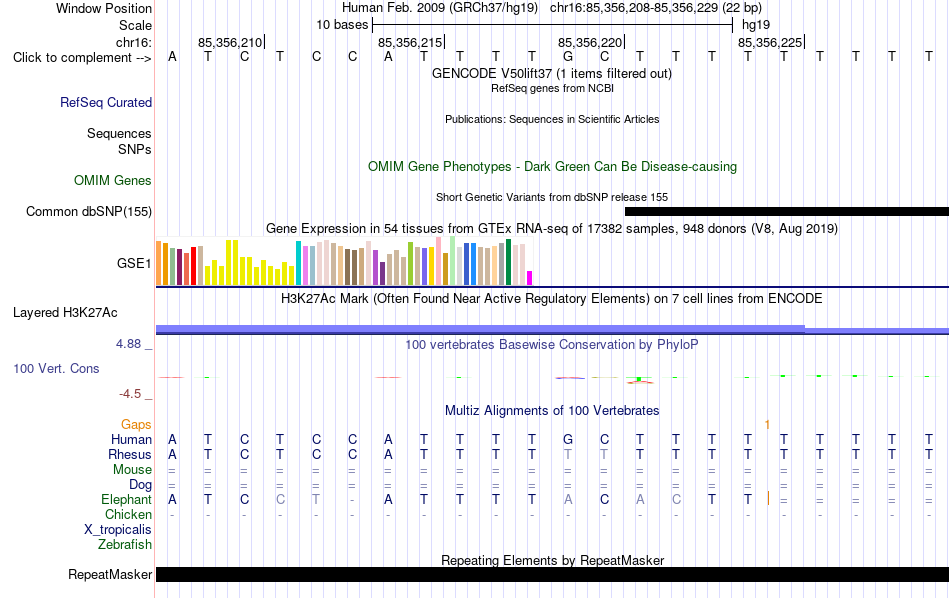Click 'RefSeq genes from NCBI' title
950x598 pixels.
coord(552,88)
